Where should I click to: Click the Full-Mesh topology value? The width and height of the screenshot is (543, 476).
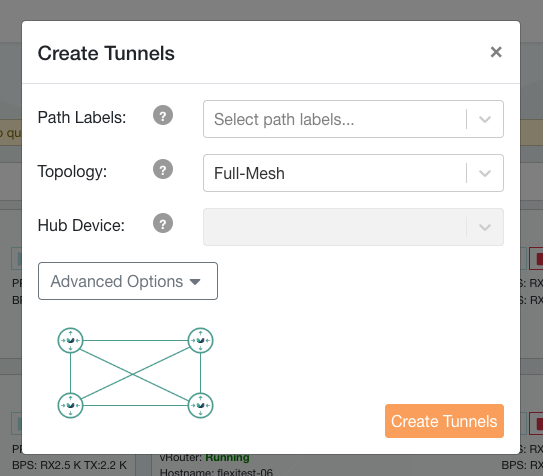(249, 173)
